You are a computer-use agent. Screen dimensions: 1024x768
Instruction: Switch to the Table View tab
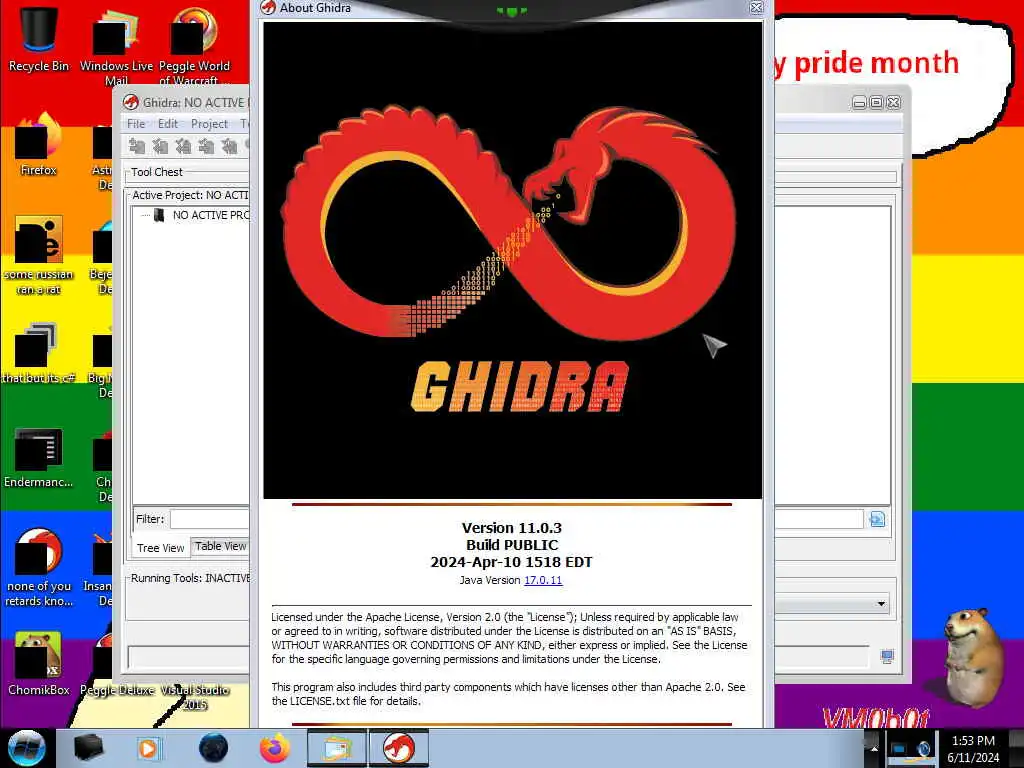tap(220, 546)
